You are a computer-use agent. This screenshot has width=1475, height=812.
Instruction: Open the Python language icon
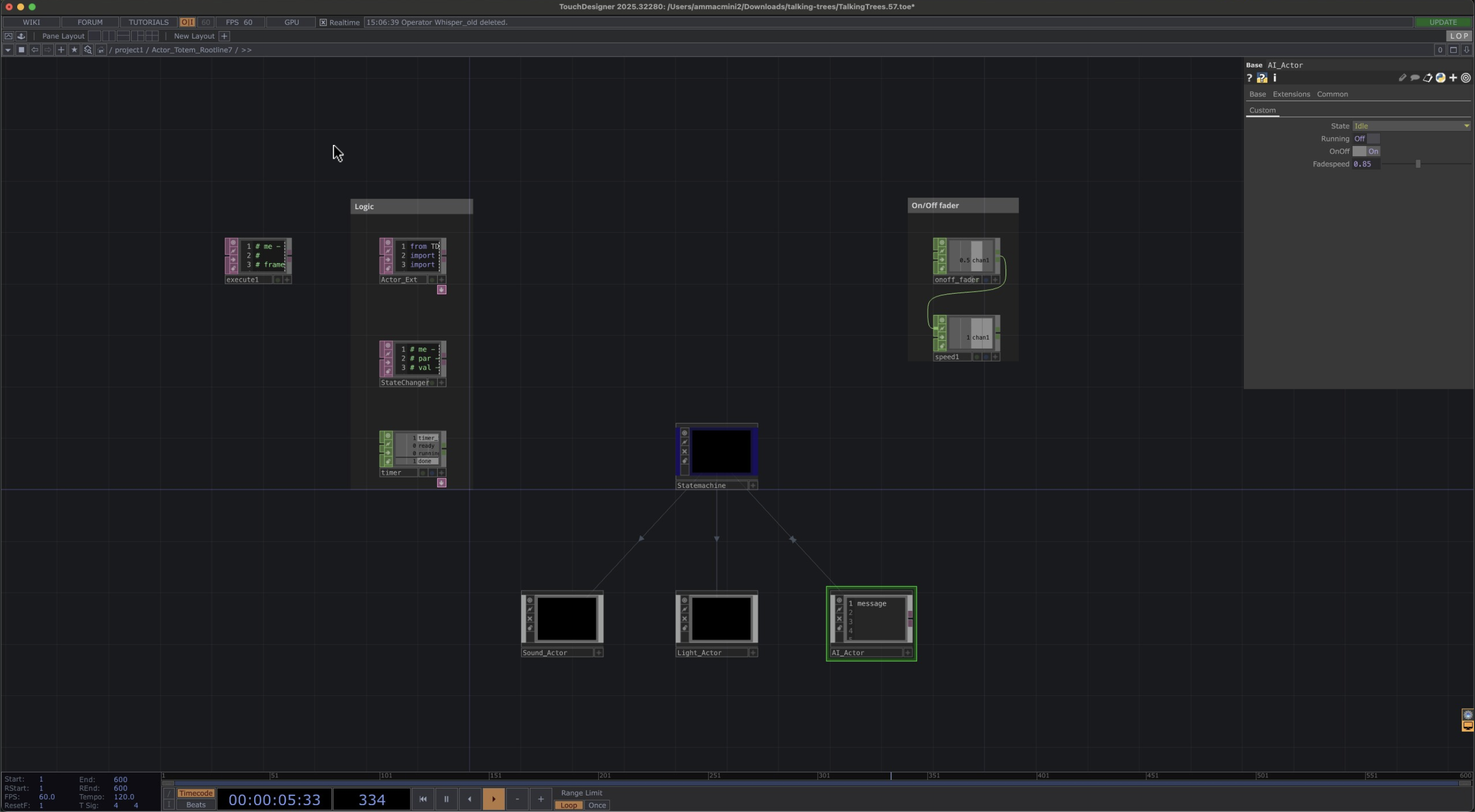coord(1440,78)
